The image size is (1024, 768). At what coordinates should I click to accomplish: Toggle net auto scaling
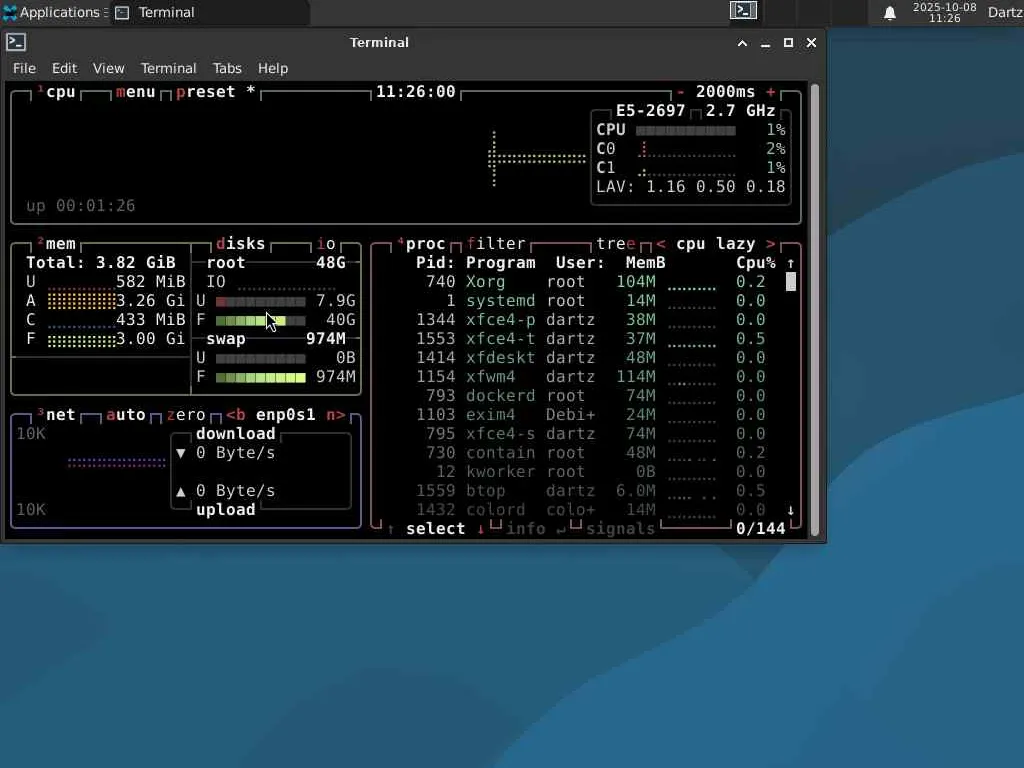[125, 415]
